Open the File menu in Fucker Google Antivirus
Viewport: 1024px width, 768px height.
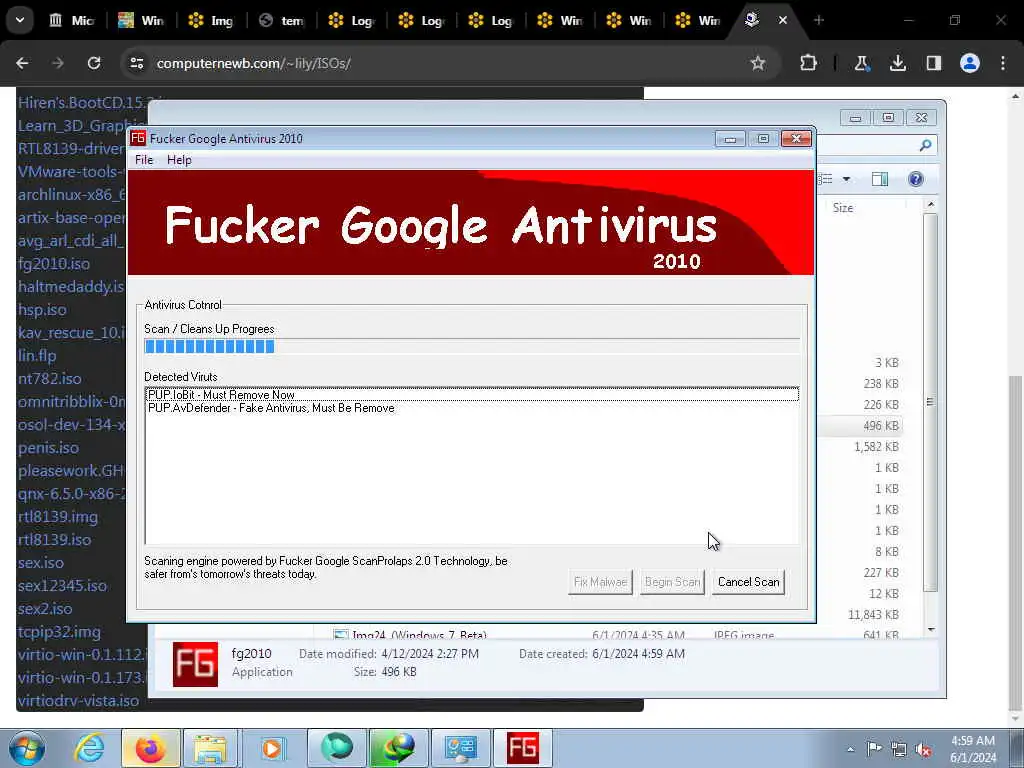point(144,160)
